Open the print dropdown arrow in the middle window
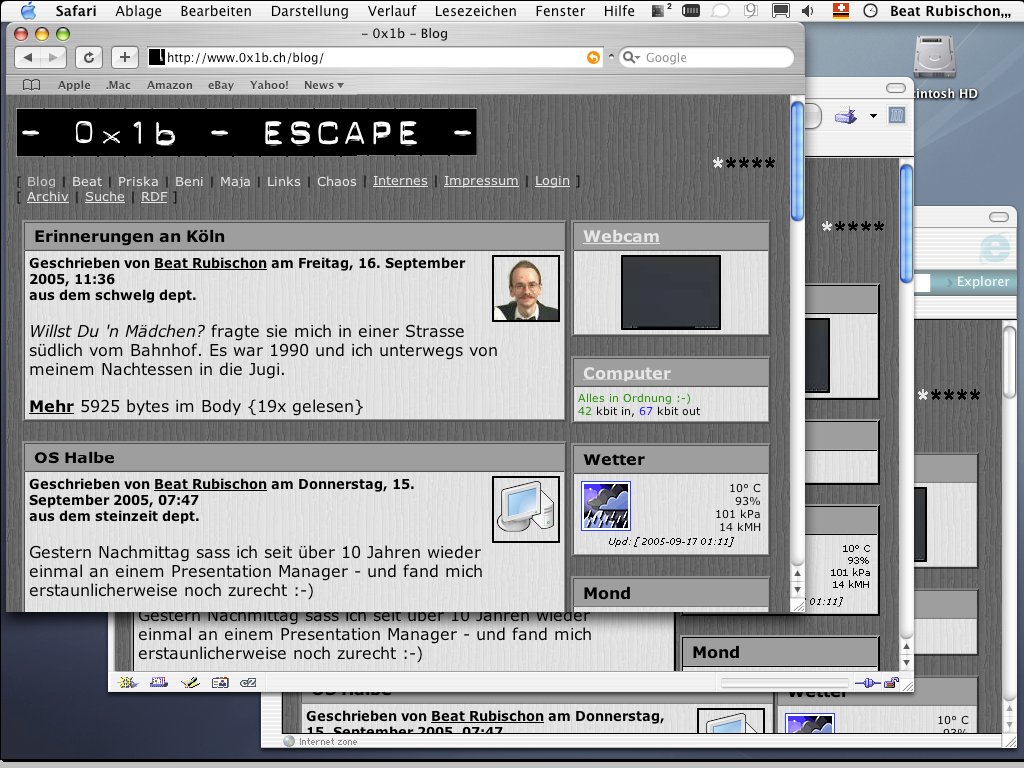 click(873, 116)
